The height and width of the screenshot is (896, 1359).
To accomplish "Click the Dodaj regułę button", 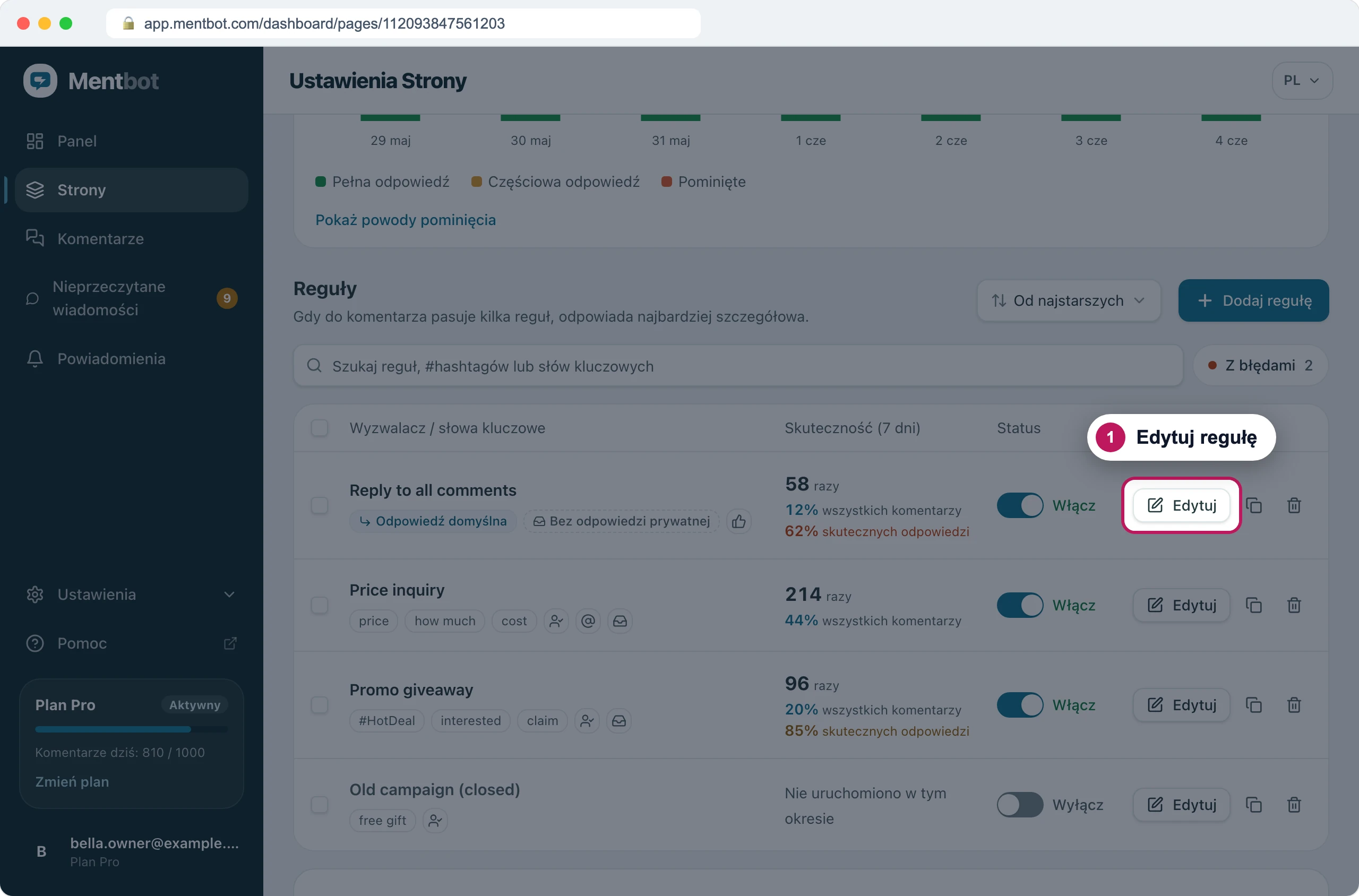I will [1253, 300].
